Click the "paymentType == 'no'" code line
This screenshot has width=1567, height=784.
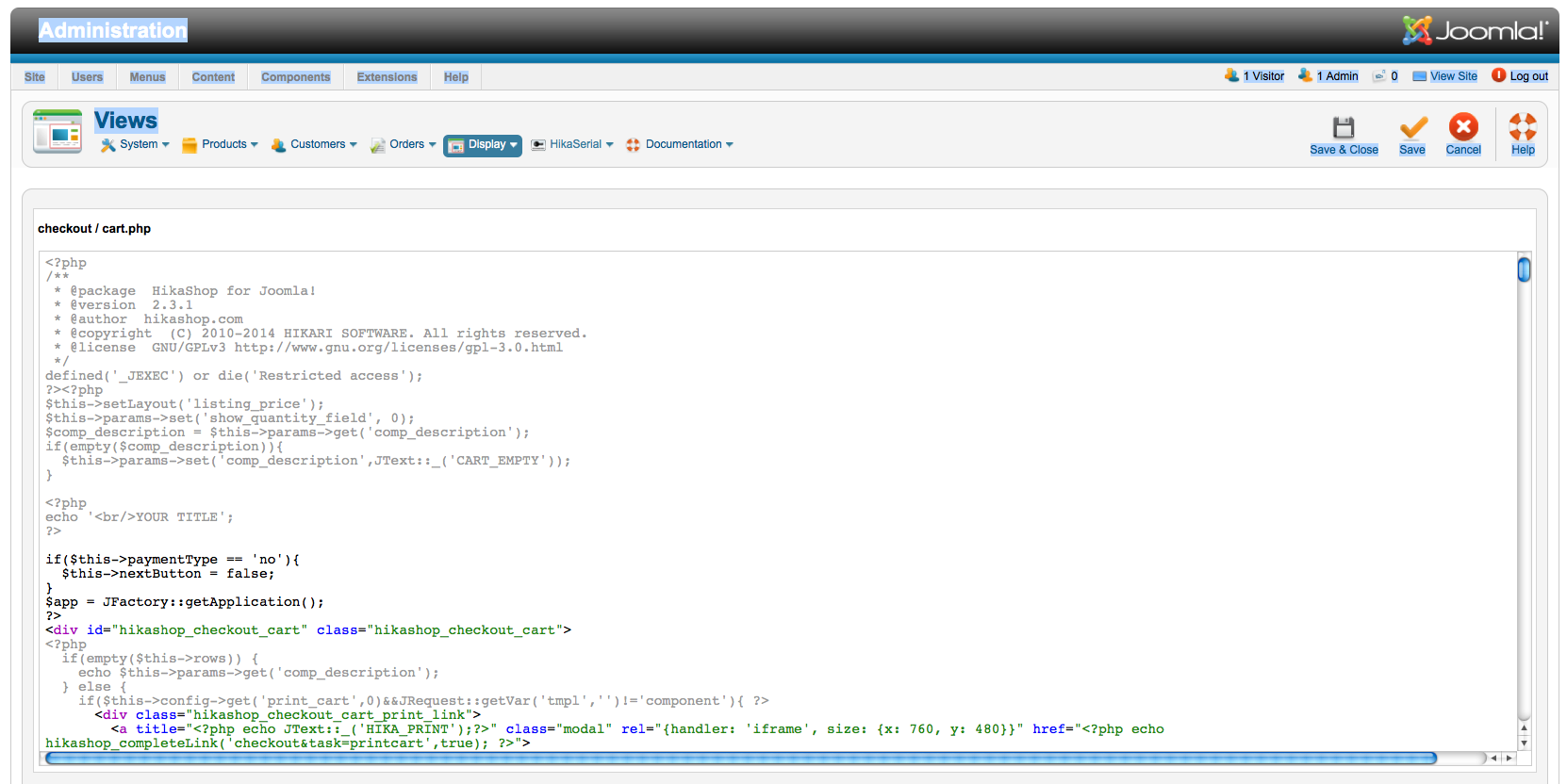(173, 560)
